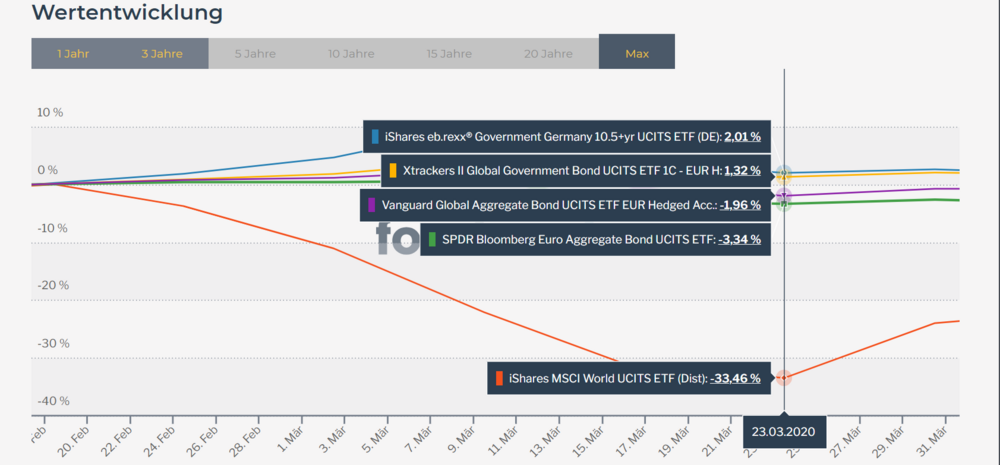Switch to the 3 Jahre tab

(162, 53)
